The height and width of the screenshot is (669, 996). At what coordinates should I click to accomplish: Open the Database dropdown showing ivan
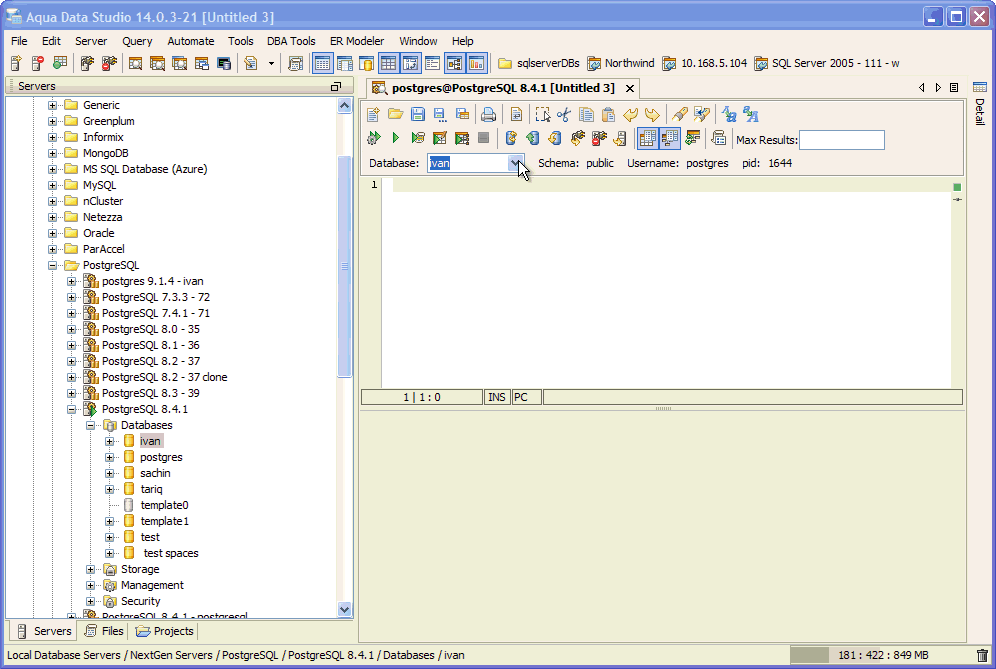(x=516, y=163)
